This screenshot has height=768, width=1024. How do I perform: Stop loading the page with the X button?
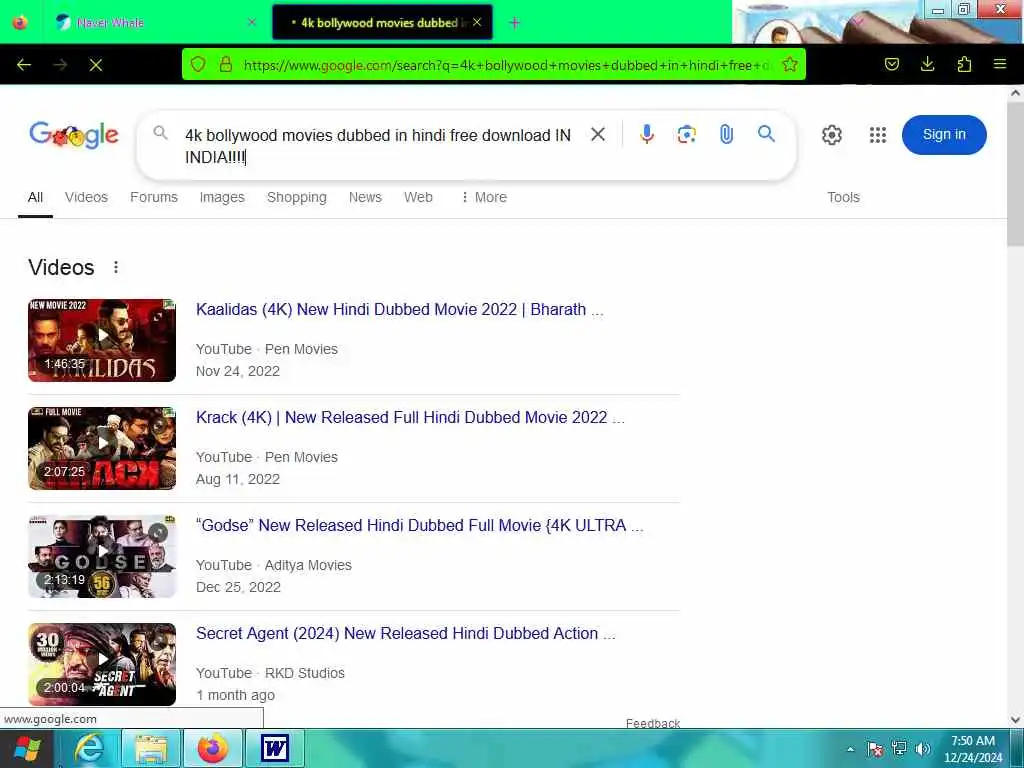coord(96,65)
